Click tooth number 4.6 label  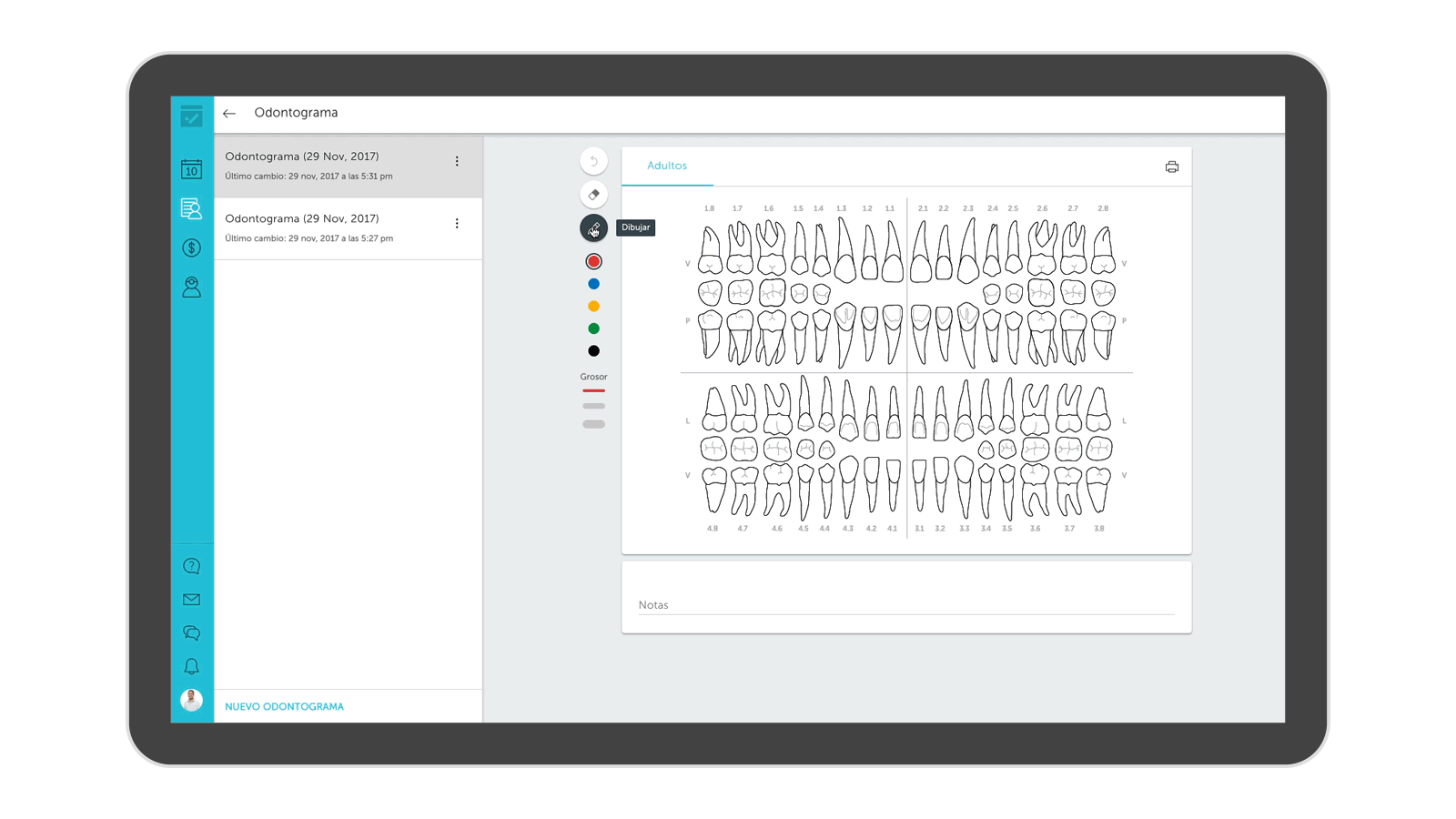[x=776, y=529]
